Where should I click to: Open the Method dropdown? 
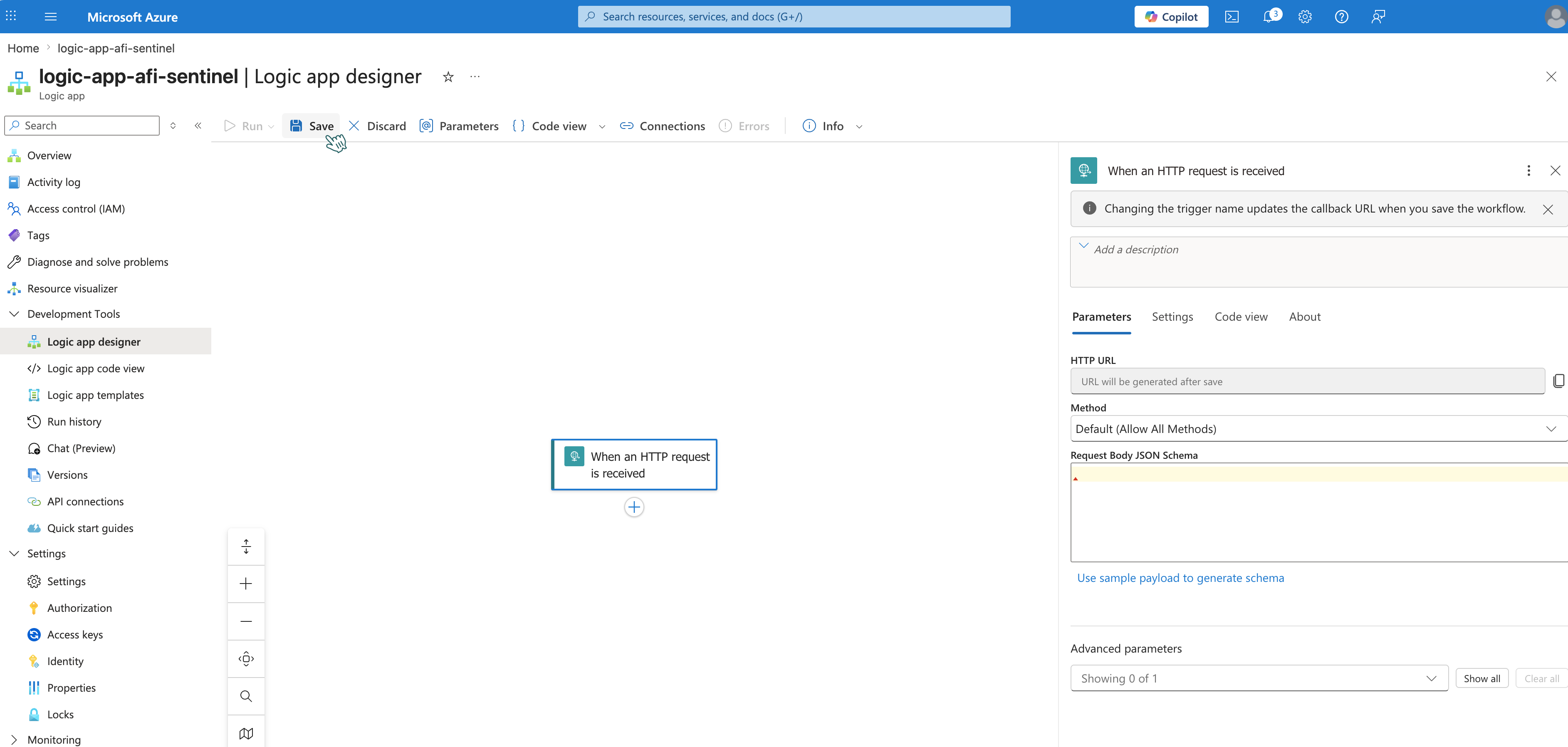point(1318,428)
